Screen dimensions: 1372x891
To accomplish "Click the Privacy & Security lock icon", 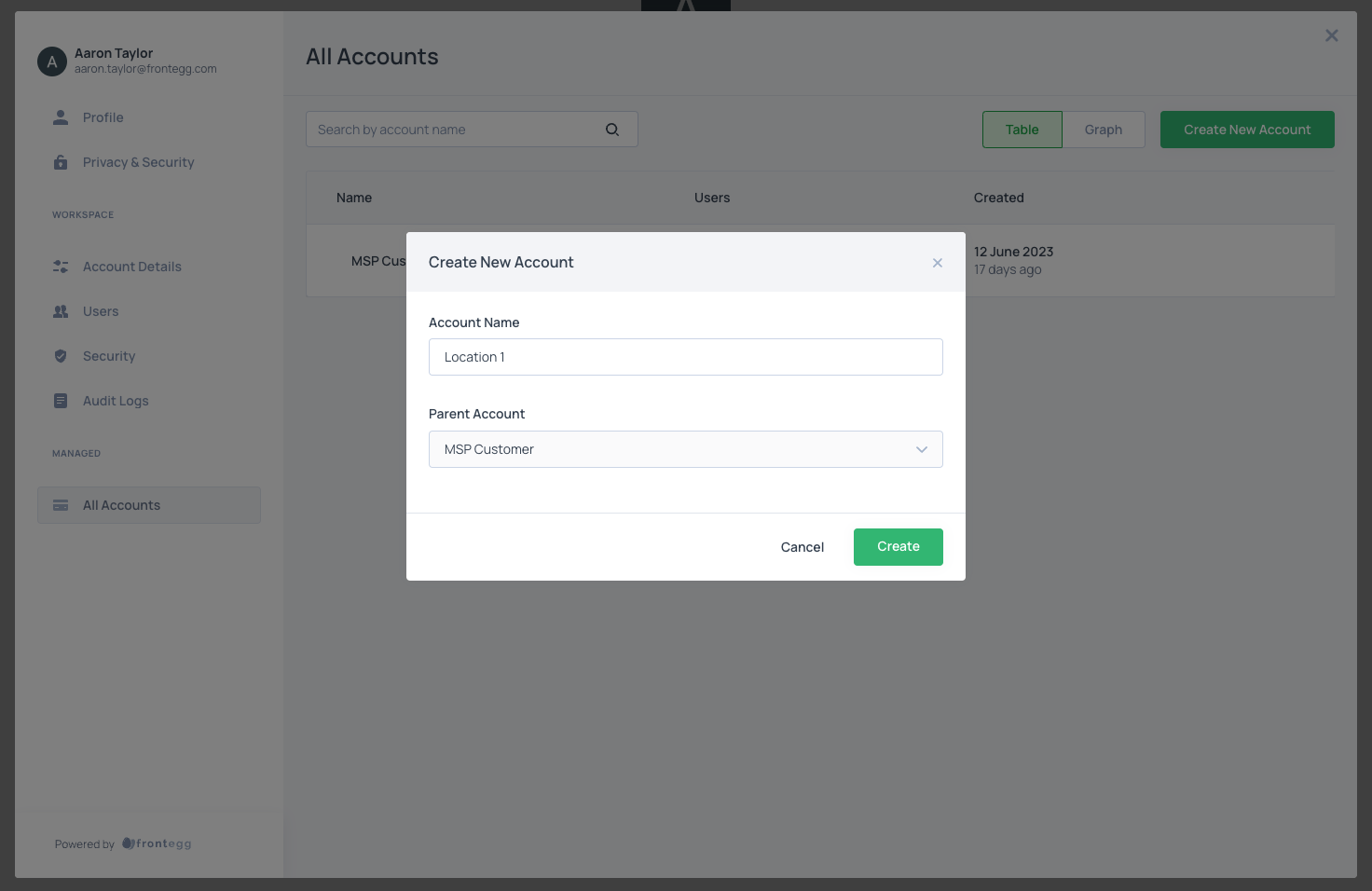I will pos(61,162).
